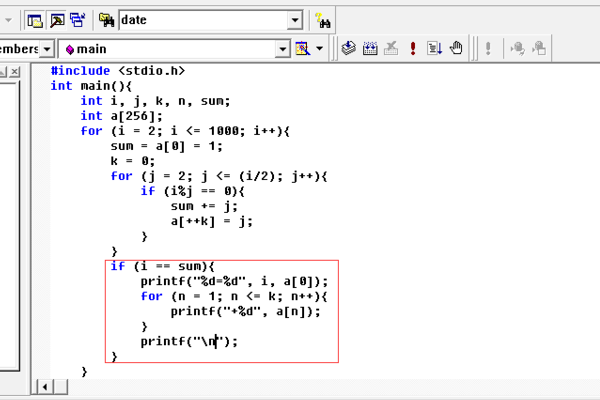Click the 'if (i == sum){' line
600x400 pixels.
pos(163,266)
